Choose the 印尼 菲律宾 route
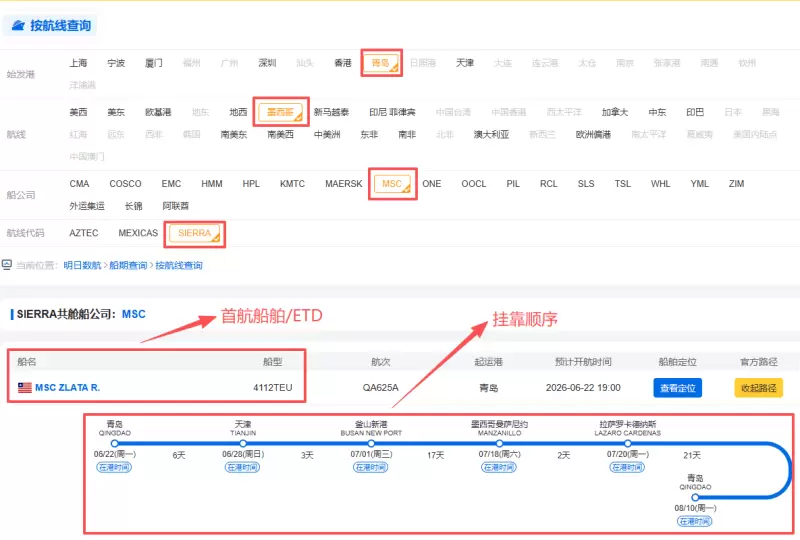800x540 pixels. (x=392, y=112)
